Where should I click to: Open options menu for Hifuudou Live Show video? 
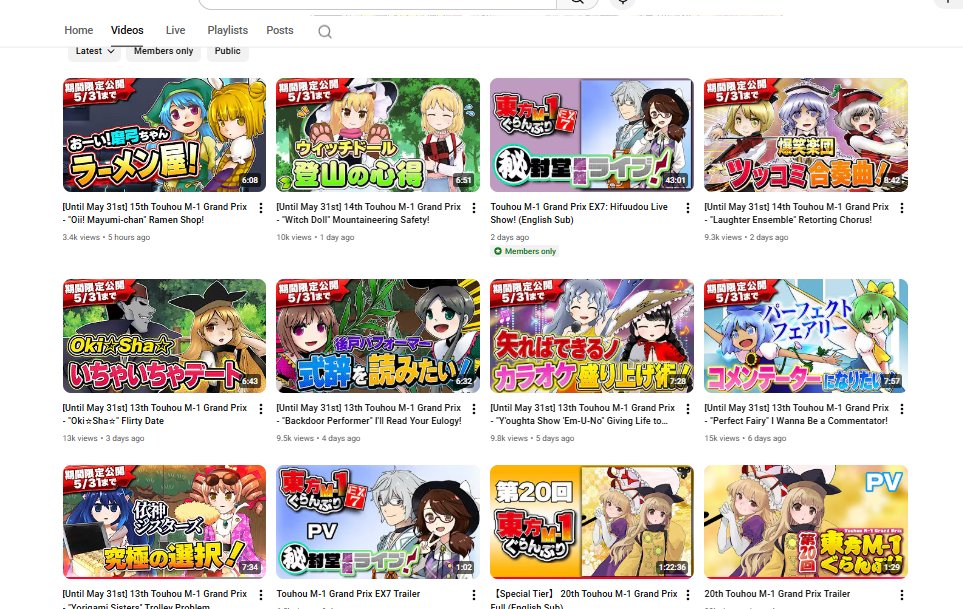pyautogui.click(x=688, y=208)
